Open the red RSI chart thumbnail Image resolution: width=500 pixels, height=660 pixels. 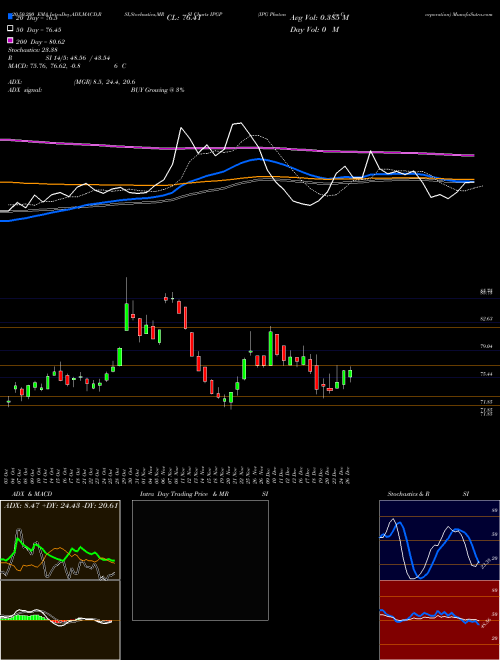pyautogui.click(x=439, y=620)
